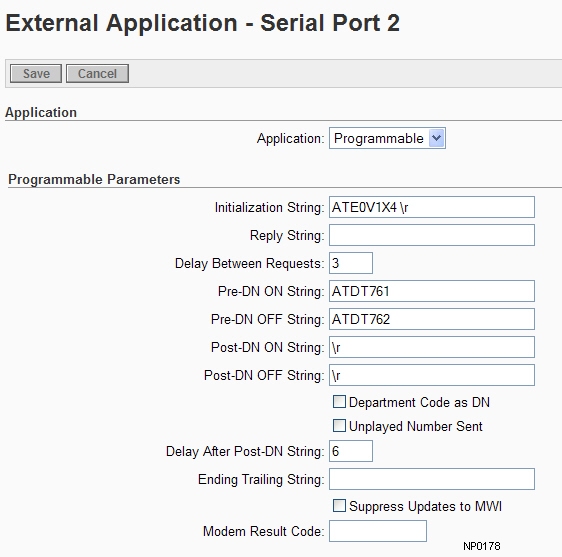Open the Application dropdown arrow

pyautogui.click(x=437, y=138)
